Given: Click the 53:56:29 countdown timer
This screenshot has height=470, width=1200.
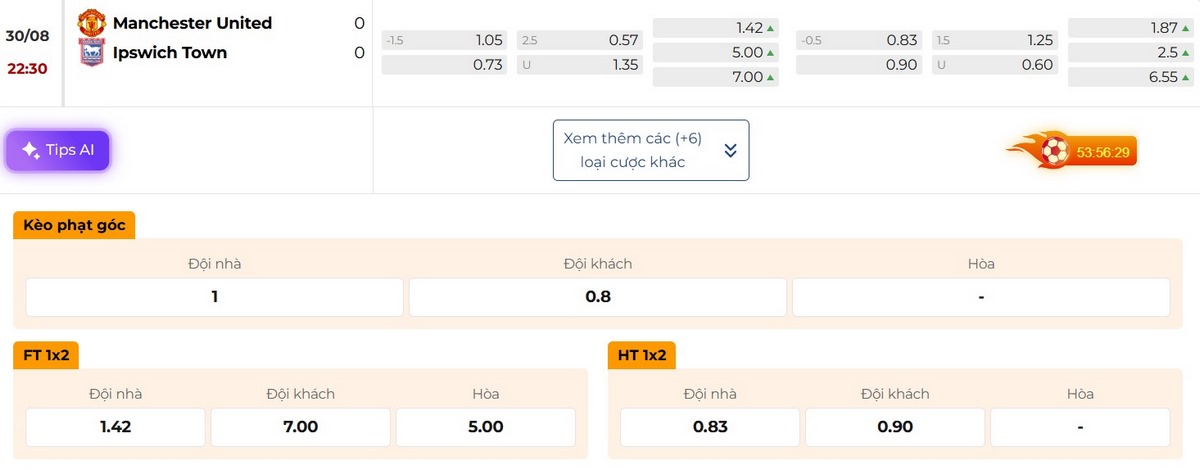Looking at the screenshot, I should [1103, 153].
